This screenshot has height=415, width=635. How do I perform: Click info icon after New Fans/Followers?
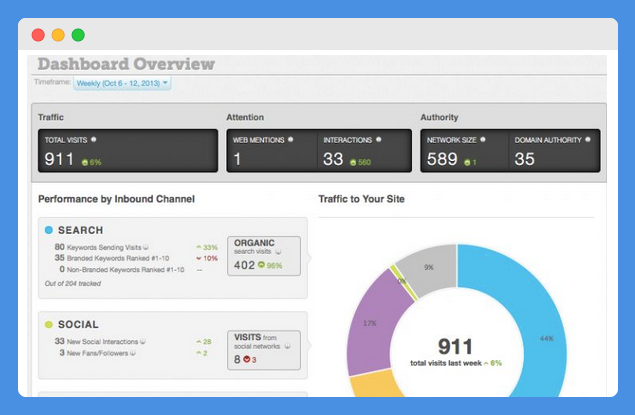coord(133,353)
